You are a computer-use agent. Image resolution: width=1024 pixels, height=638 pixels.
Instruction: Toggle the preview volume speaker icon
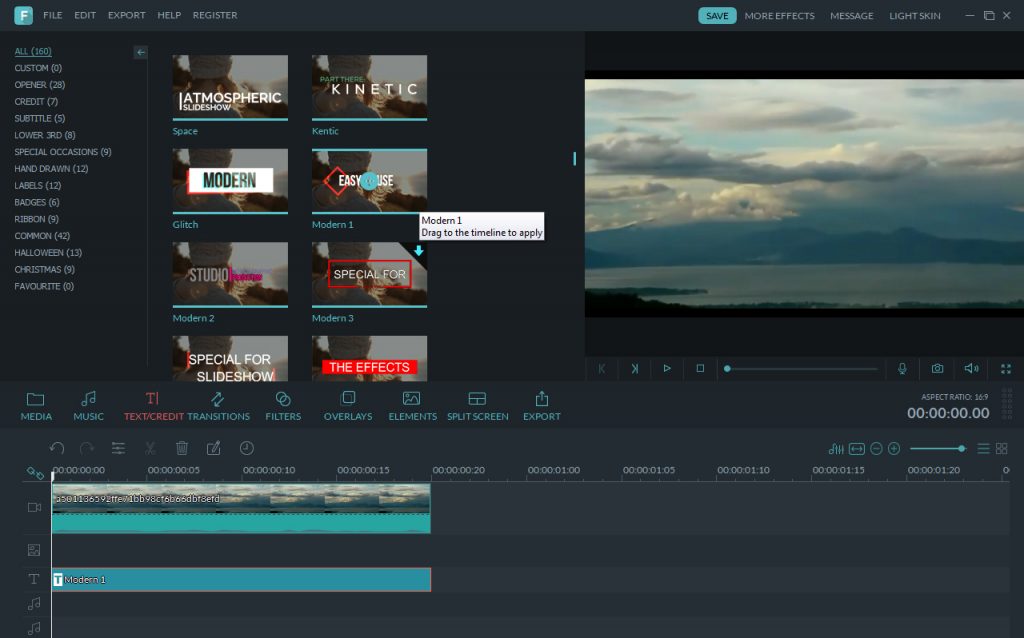point(972,368)
